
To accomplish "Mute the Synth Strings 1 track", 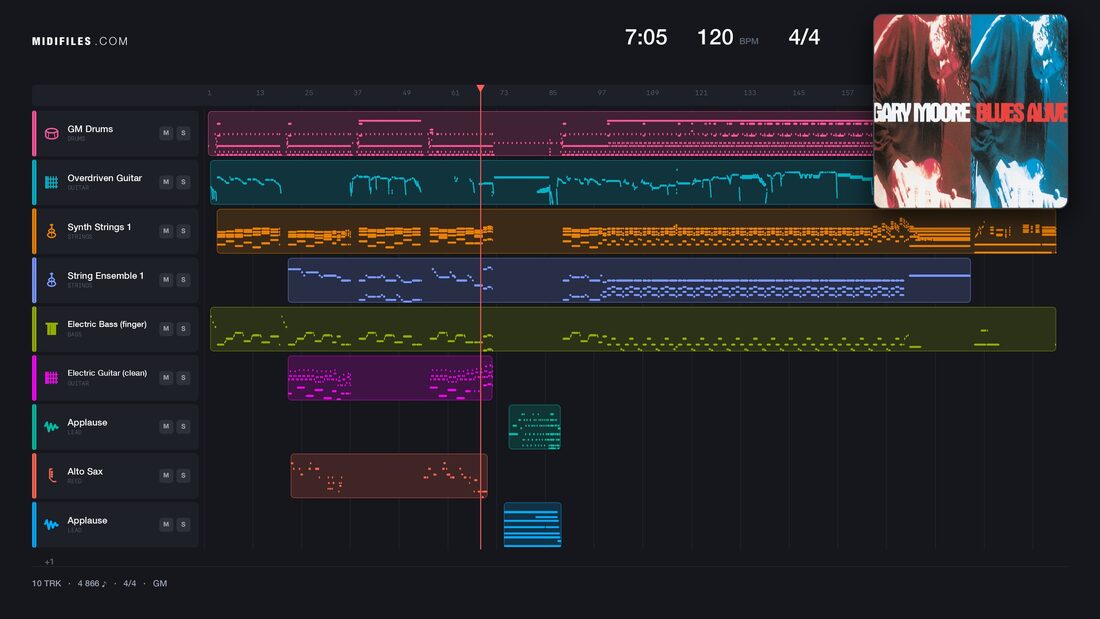I will click(x=166, y=231).
